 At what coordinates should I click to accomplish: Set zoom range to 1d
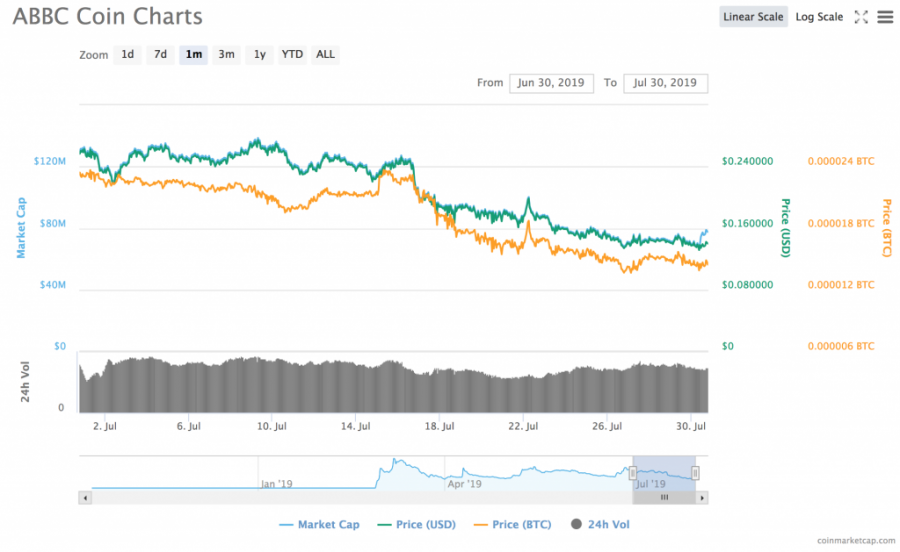pyautogui.click(x=127, y=55)
